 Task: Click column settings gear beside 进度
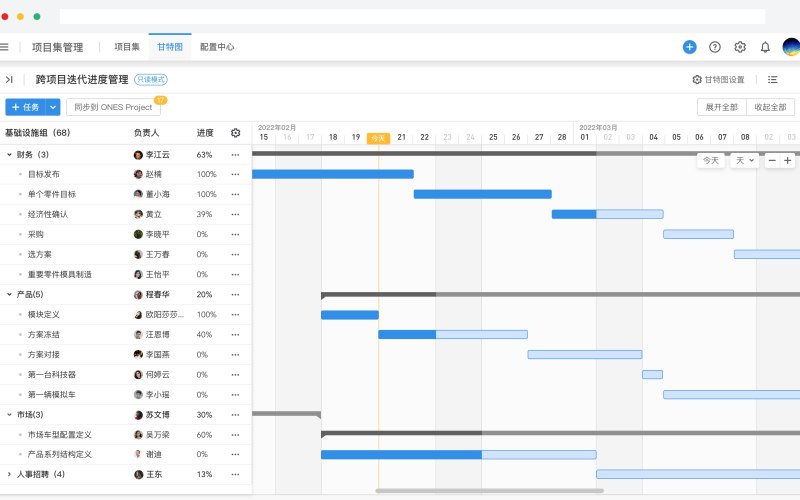click(x=235, y=133)
